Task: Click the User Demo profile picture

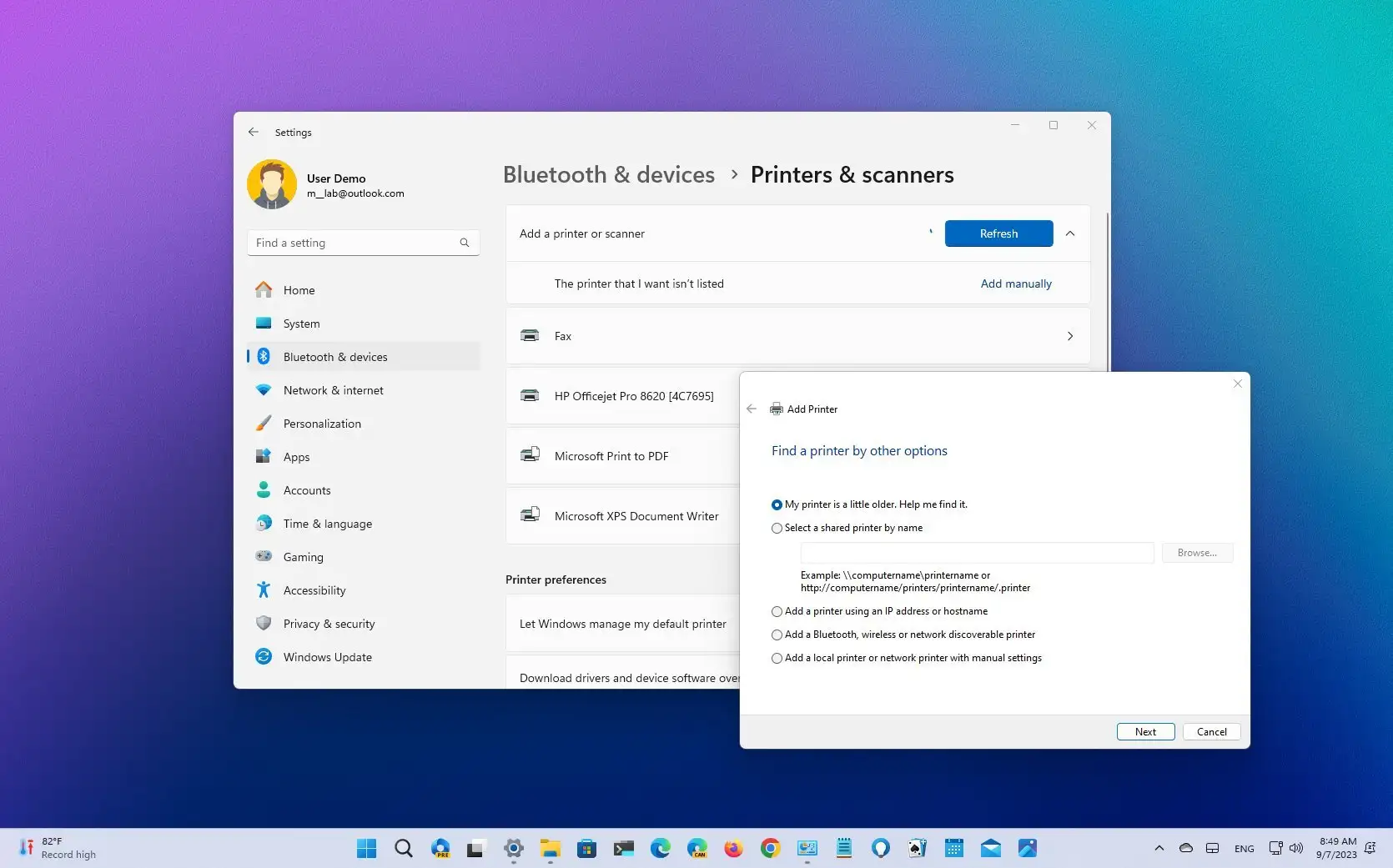Action: click(272, 184)
